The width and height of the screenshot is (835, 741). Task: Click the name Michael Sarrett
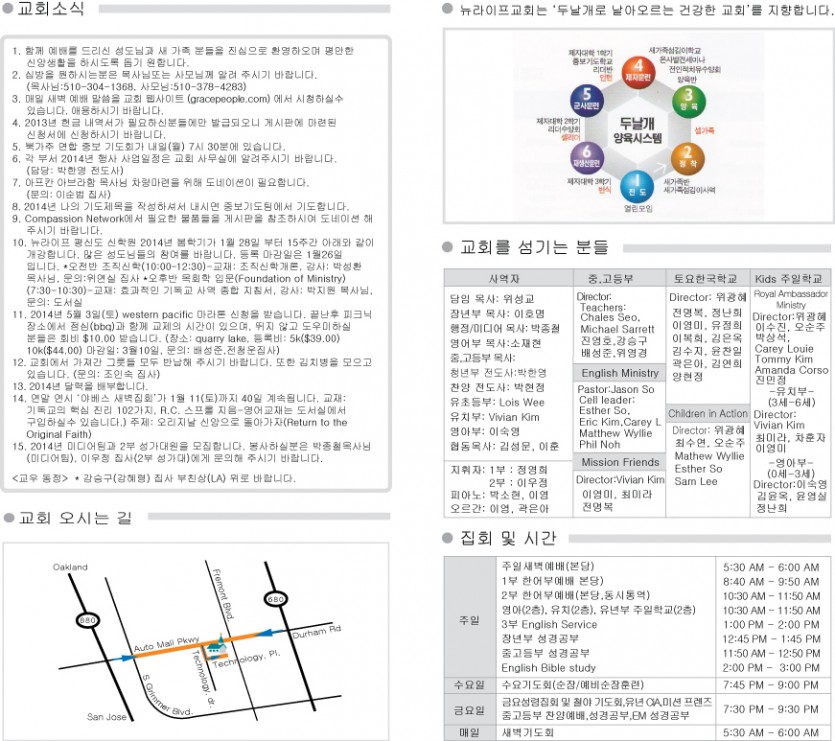tap(617, 329)
